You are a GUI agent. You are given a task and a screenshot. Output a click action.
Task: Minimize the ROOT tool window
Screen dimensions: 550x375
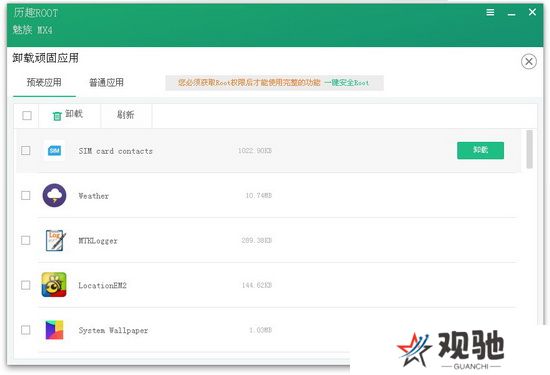tap(511, 14)
